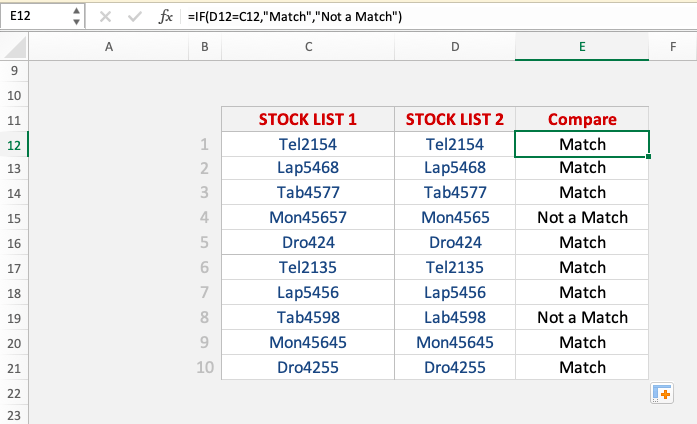Select Not a Match cell in row 15
The image size is (697, 424).
tap(582, 217)
